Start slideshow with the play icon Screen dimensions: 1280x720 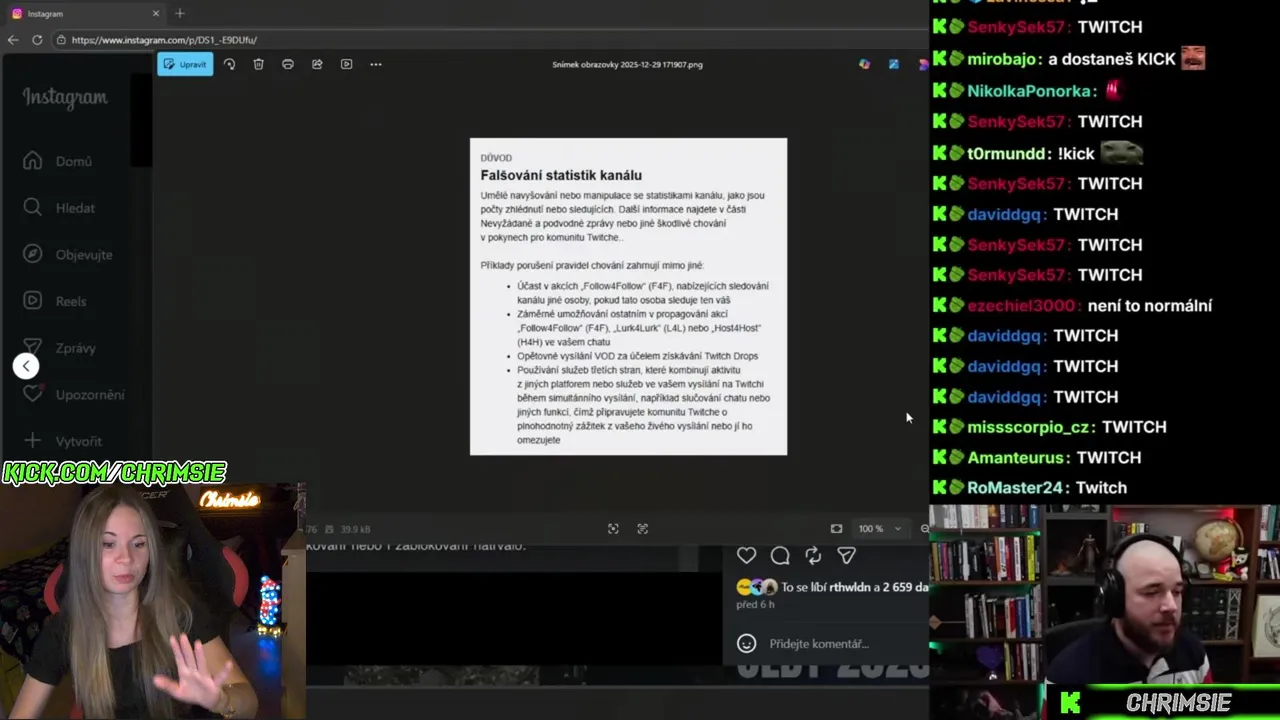click(x=346, y=64)
